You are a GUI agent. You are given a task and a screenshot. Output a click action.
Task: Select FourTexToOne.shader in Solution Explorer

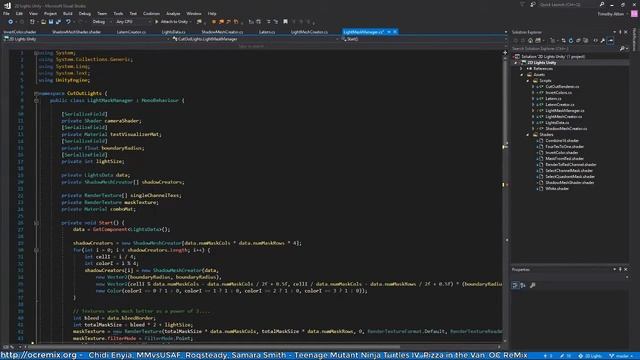click(x=564, y=147)
